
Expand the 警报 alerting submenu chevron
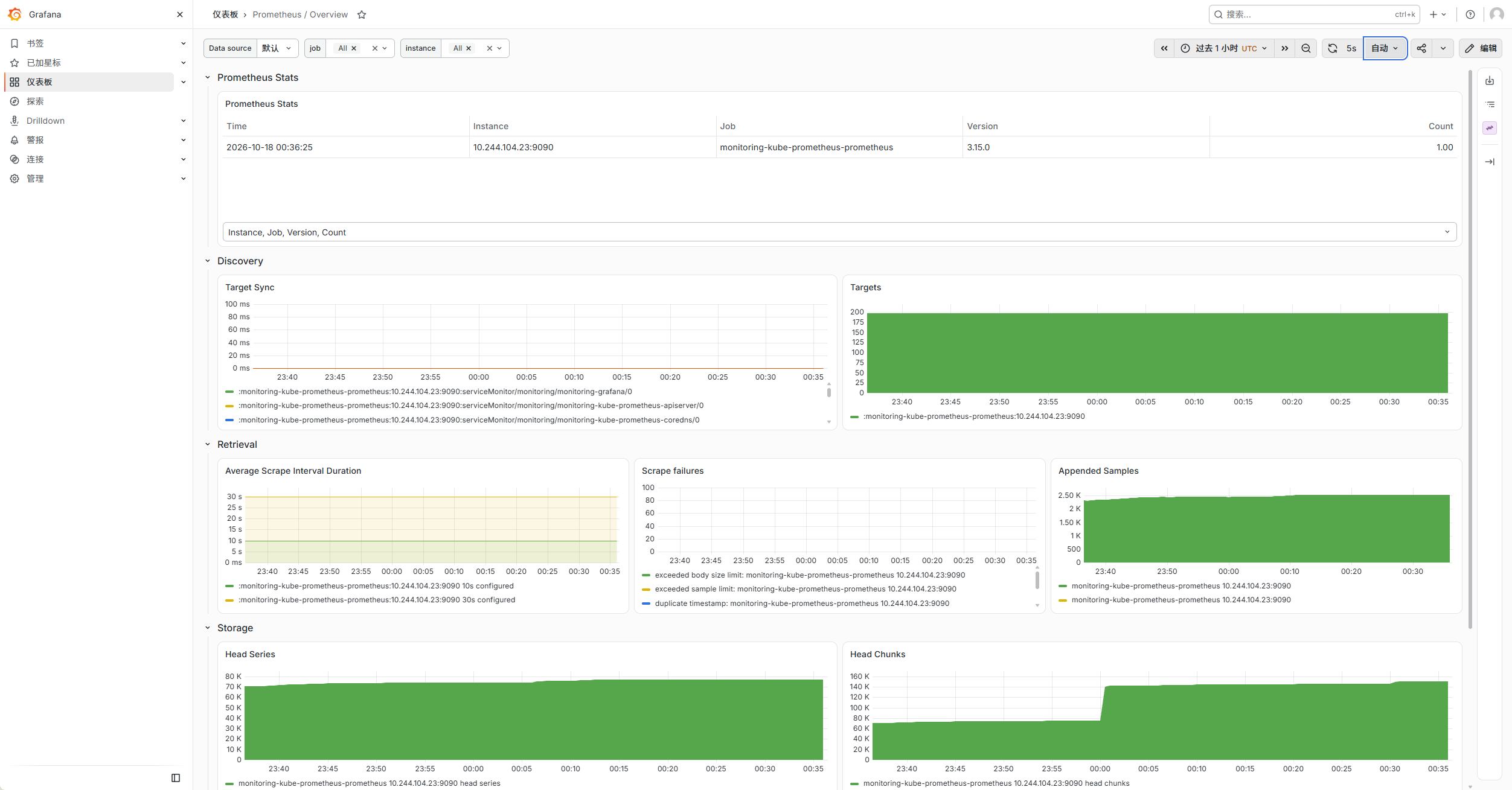[x=183, y=140]
